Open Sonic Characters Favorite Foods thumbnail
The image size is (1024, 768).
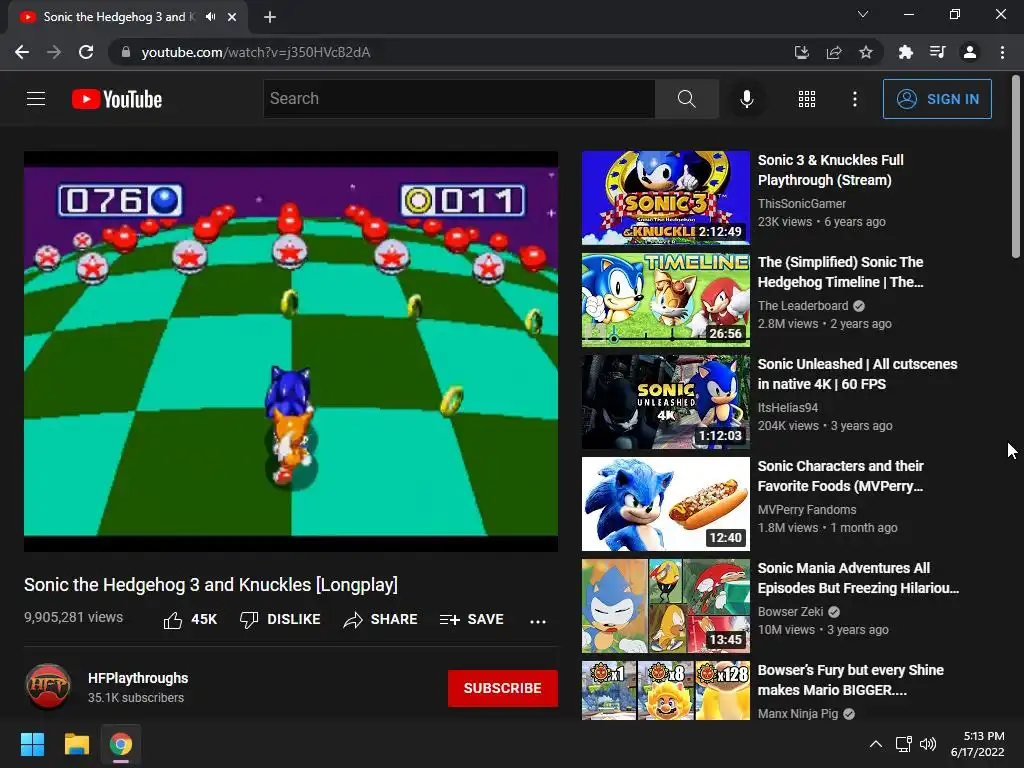(x=665, y=504)
